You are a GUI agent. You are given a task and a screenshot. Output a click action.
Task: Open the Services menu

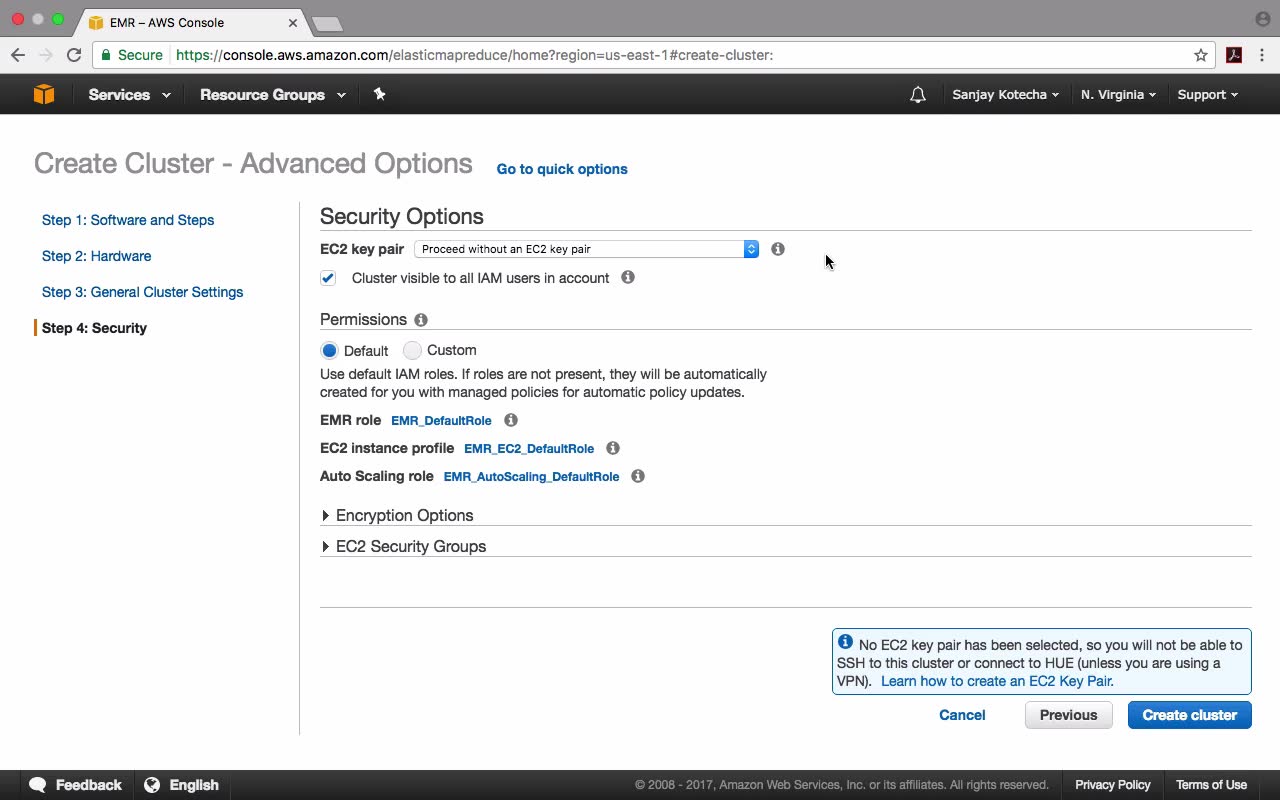(129, 95)
